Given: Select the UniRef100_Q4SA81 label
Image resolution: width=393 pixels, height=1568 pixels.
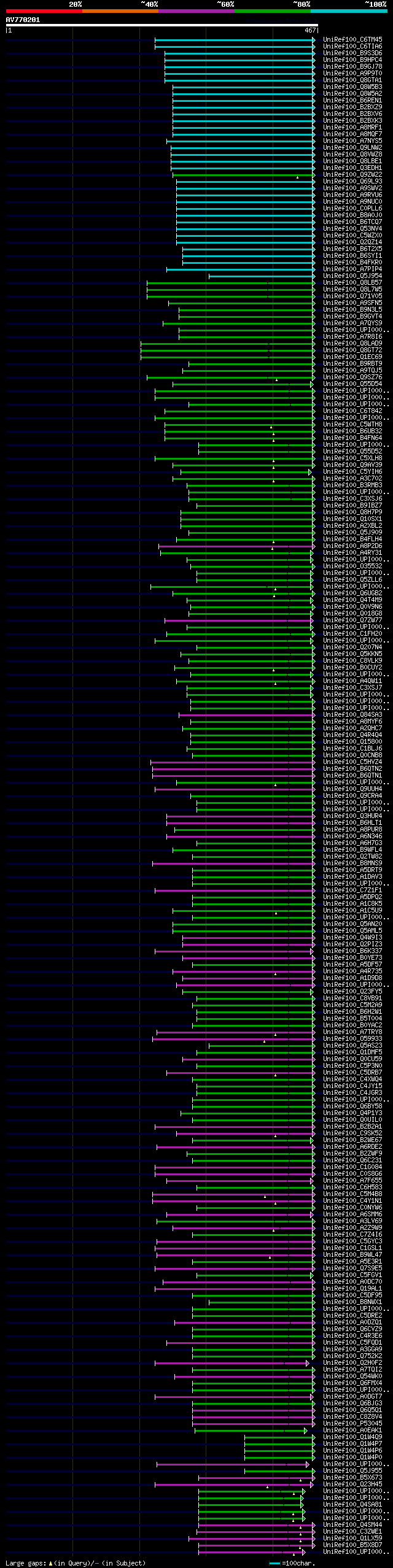Looking at the screenshot, I should (352, 1505).
